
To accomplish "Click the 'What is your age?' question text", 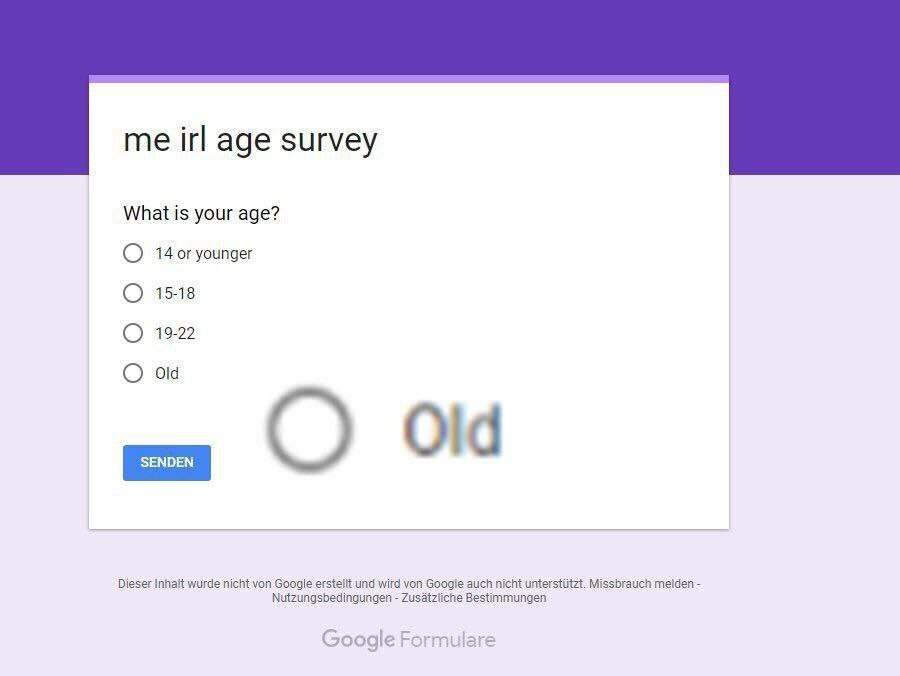I will 201,213.
